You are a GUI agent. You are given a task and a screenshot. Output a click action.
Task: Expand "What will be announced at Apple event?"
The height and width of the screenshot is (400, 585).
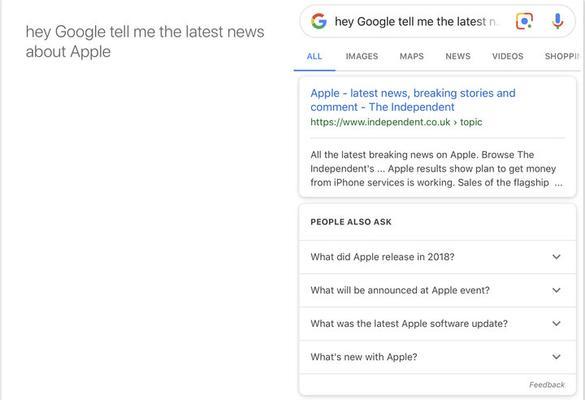tap(437, 290)
